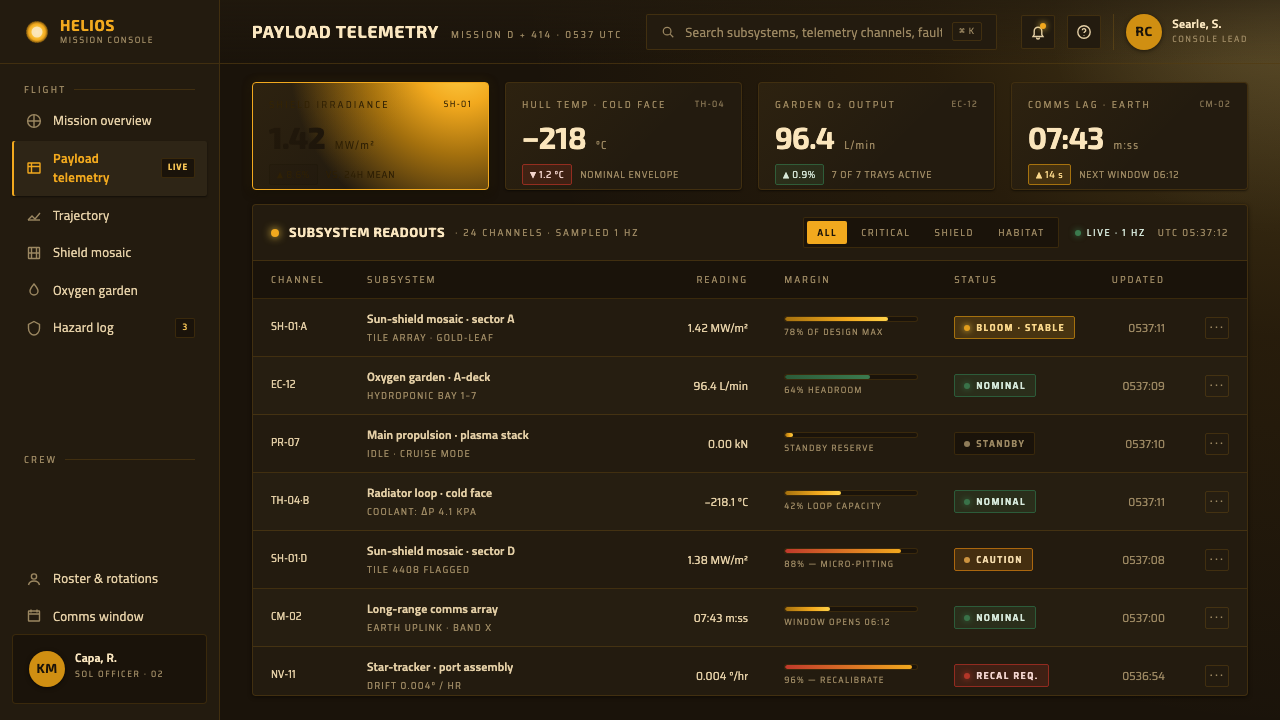Open more options for CM-02 row
The width and height of the screenshot is (1280, 720).
1217,618
